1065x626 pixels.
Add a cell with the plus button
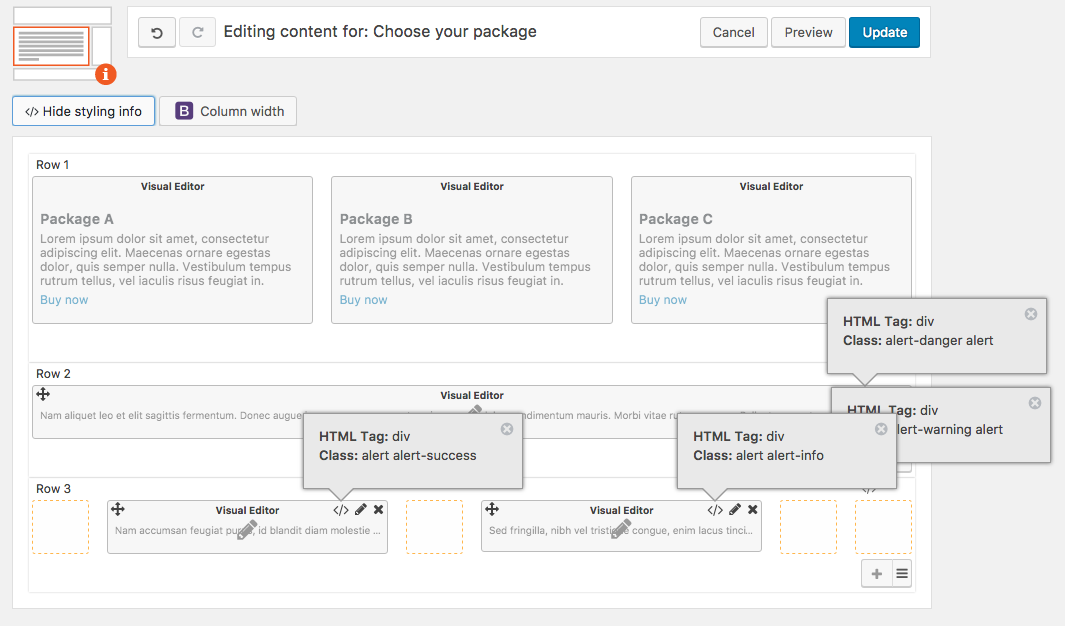pos(877,573)
